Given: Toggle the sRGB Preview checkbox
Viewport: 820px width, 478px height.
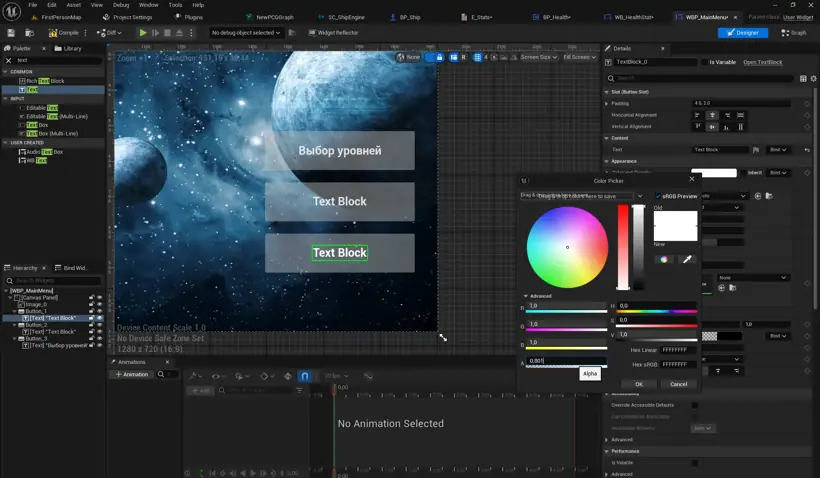Looking at the screenshot, I should coord(658,196).
